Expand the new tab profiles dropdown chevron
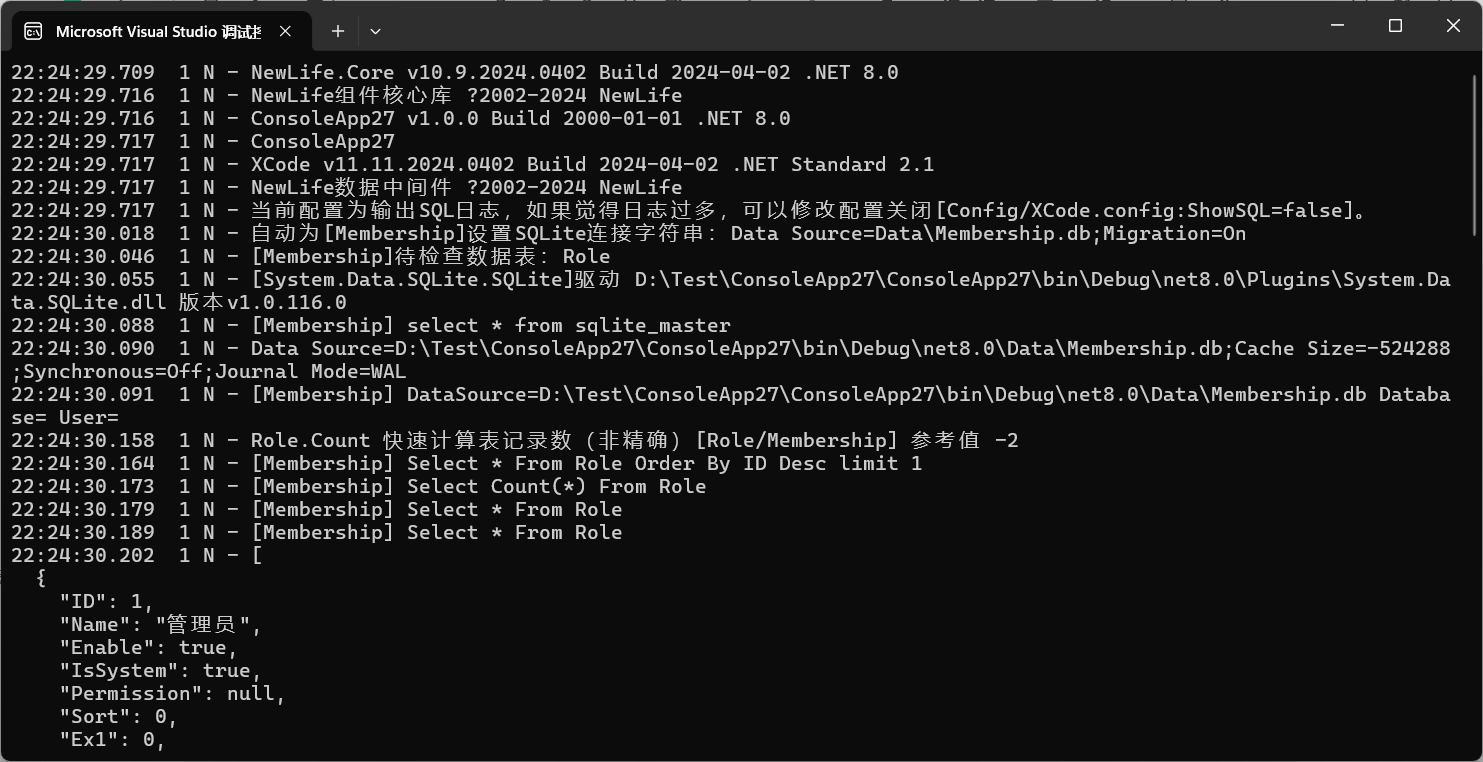 [x=375, y=31]
